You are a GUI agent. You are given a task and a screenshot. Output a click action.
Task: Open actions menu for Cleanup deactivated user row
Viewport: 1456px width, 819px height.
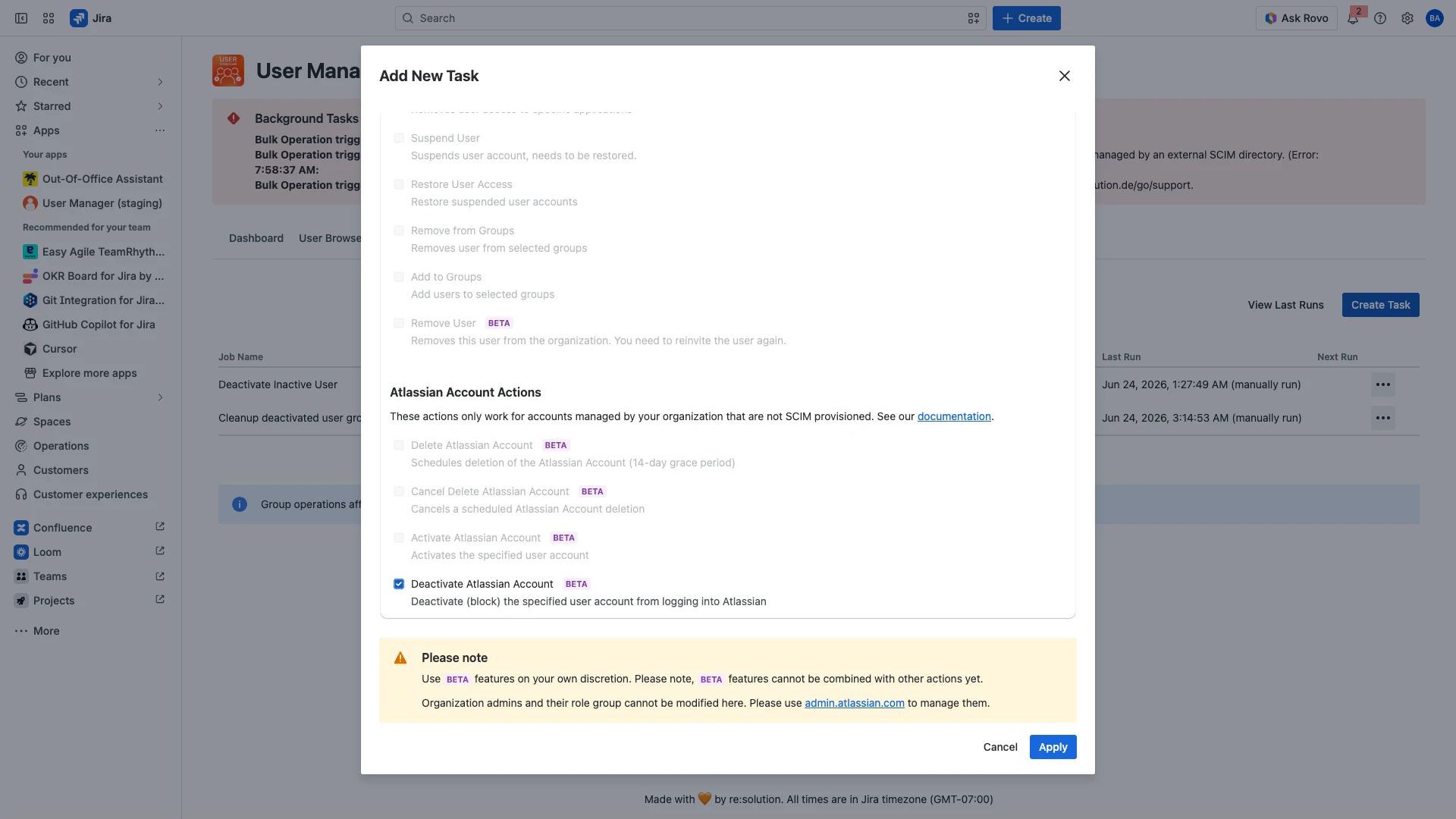click(x=1383, y=418)
